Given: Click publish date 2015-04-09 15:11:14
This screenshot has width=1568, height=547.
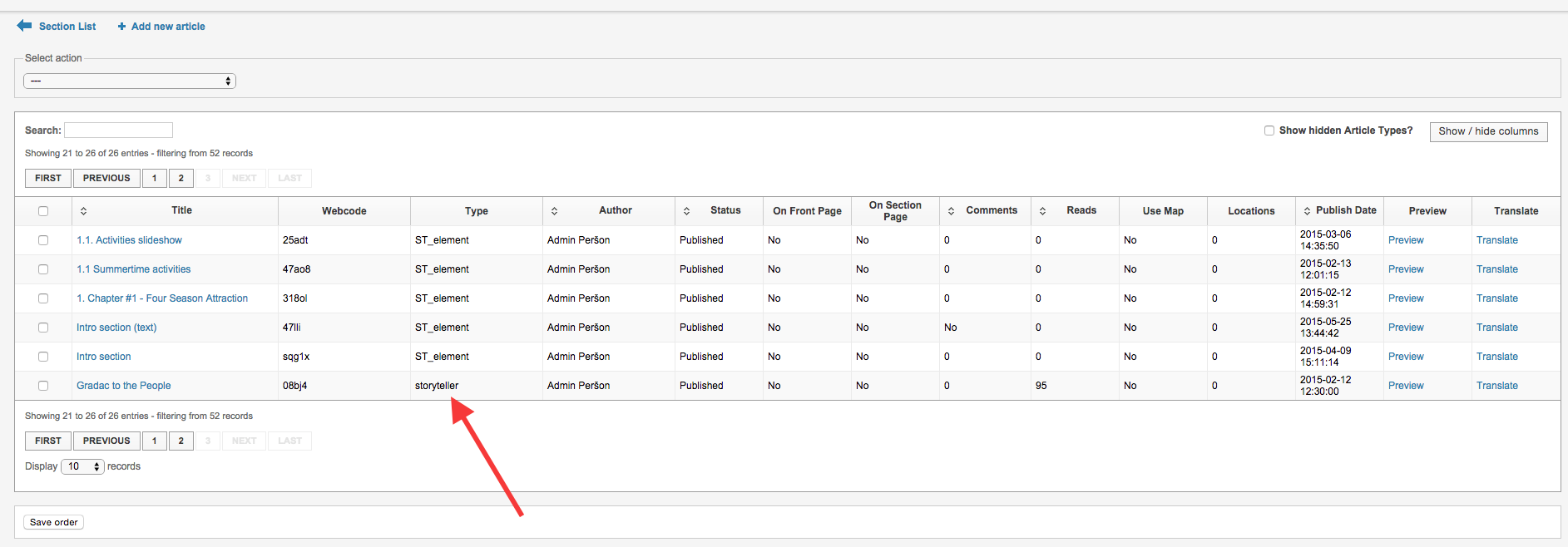Looking at the screenshot, I should pos(1326,357).
